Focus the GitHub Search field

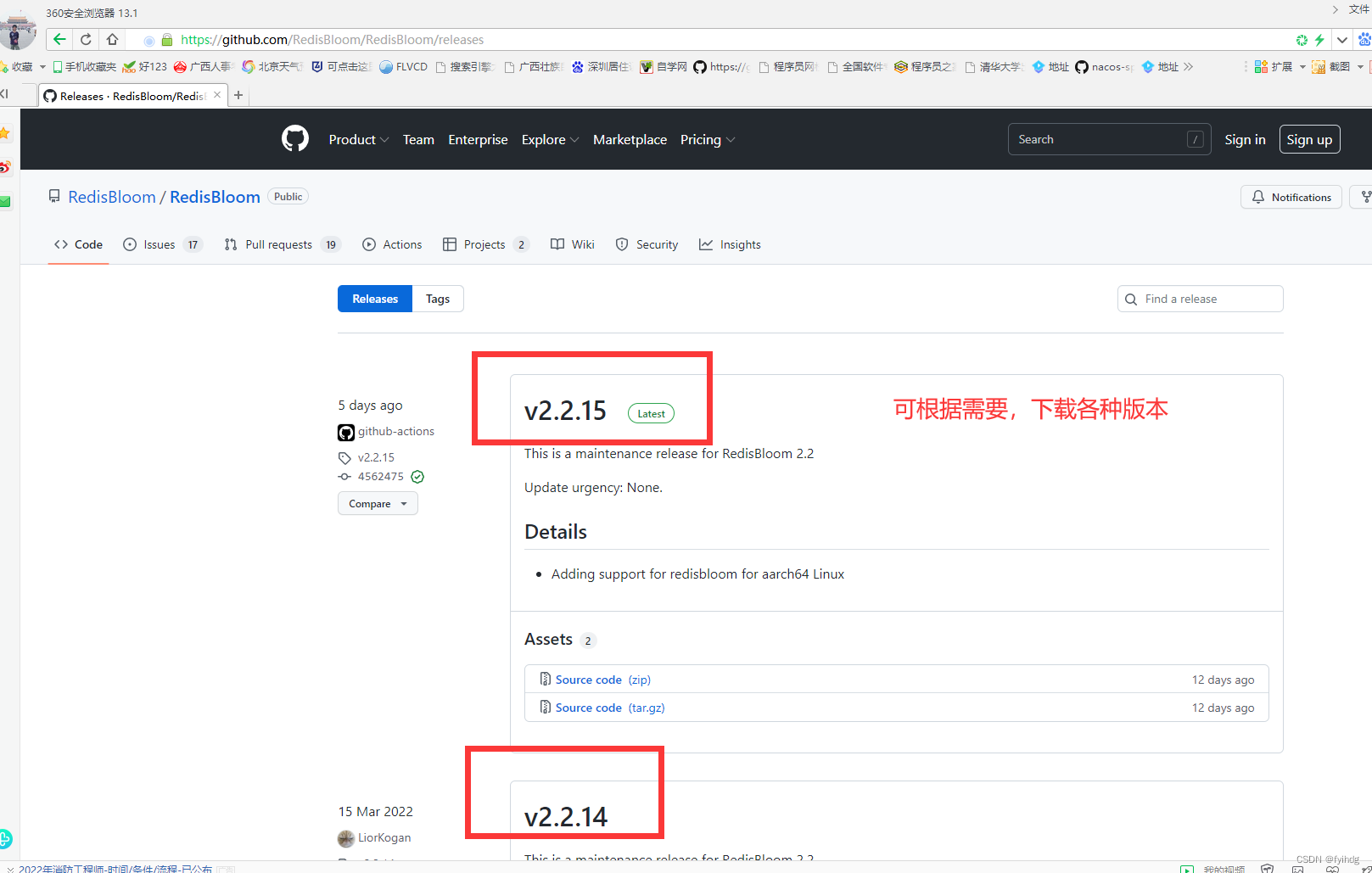coord(1109,139)
